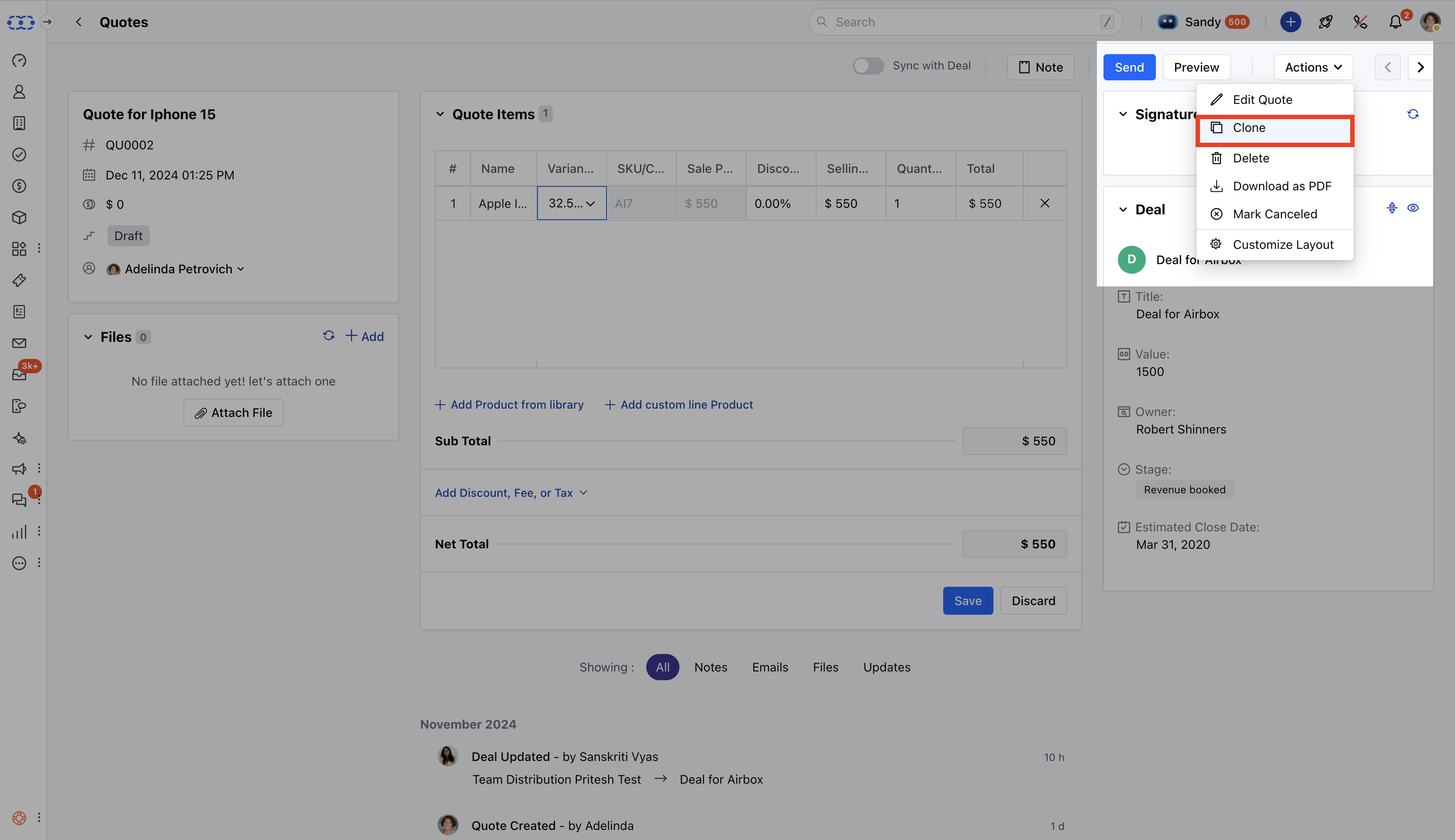Image resolution: width=1455 pixels, height=840 pixels.
Task: Click the Attach File button
Action: click(233, 413)
